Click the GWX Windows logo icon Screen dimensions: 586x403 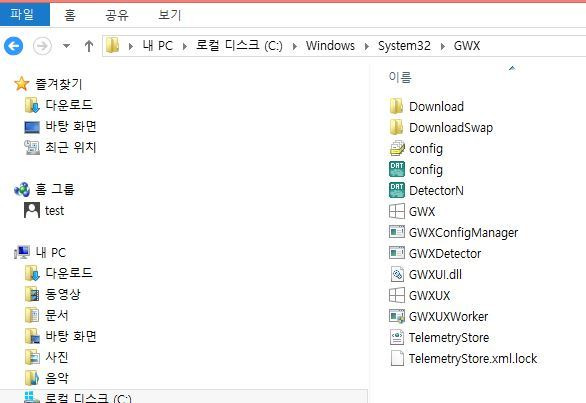tap(397, 211)
